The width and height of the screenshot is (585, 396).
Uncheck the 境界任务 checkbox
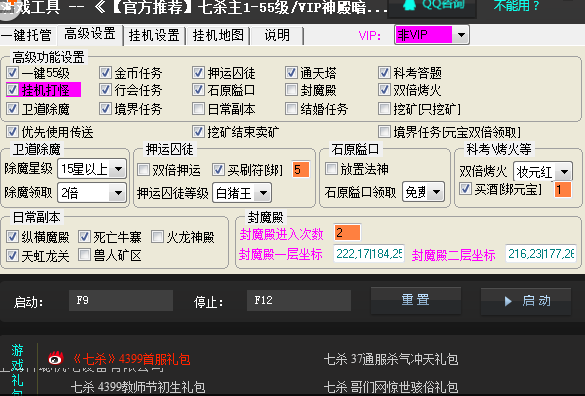(x=106, y=109)
